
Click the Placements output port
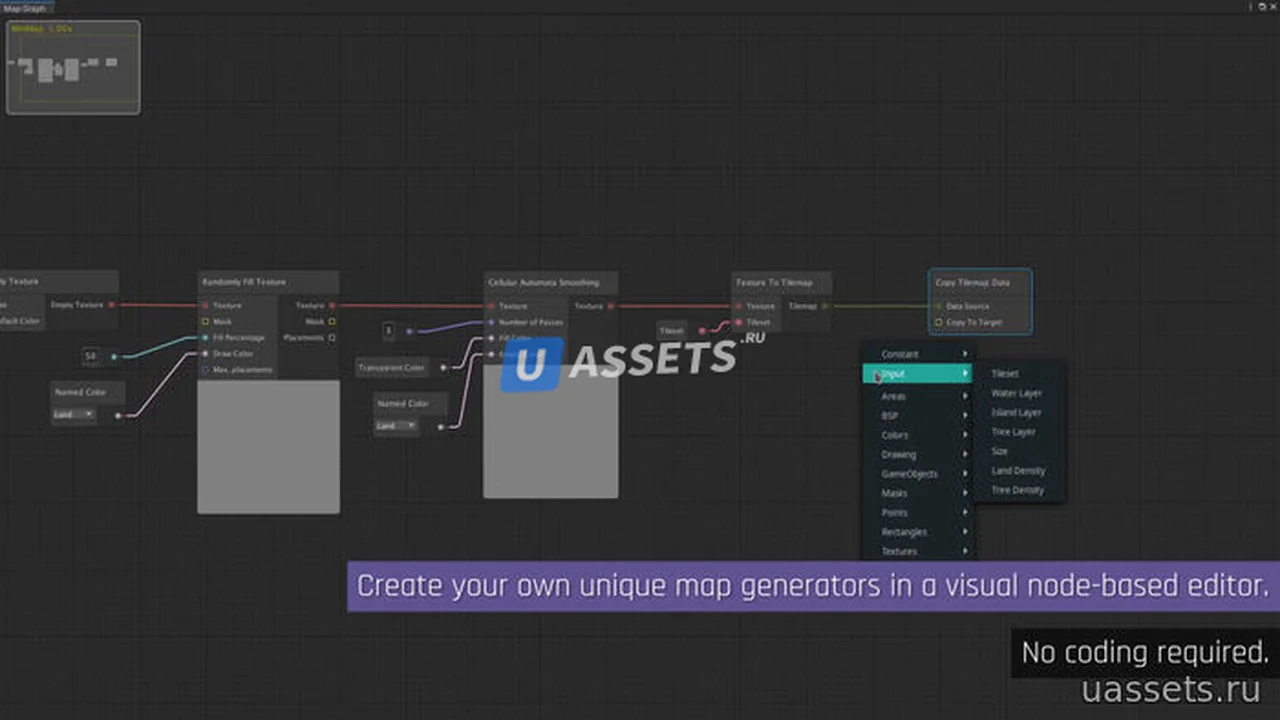(332, 338)
